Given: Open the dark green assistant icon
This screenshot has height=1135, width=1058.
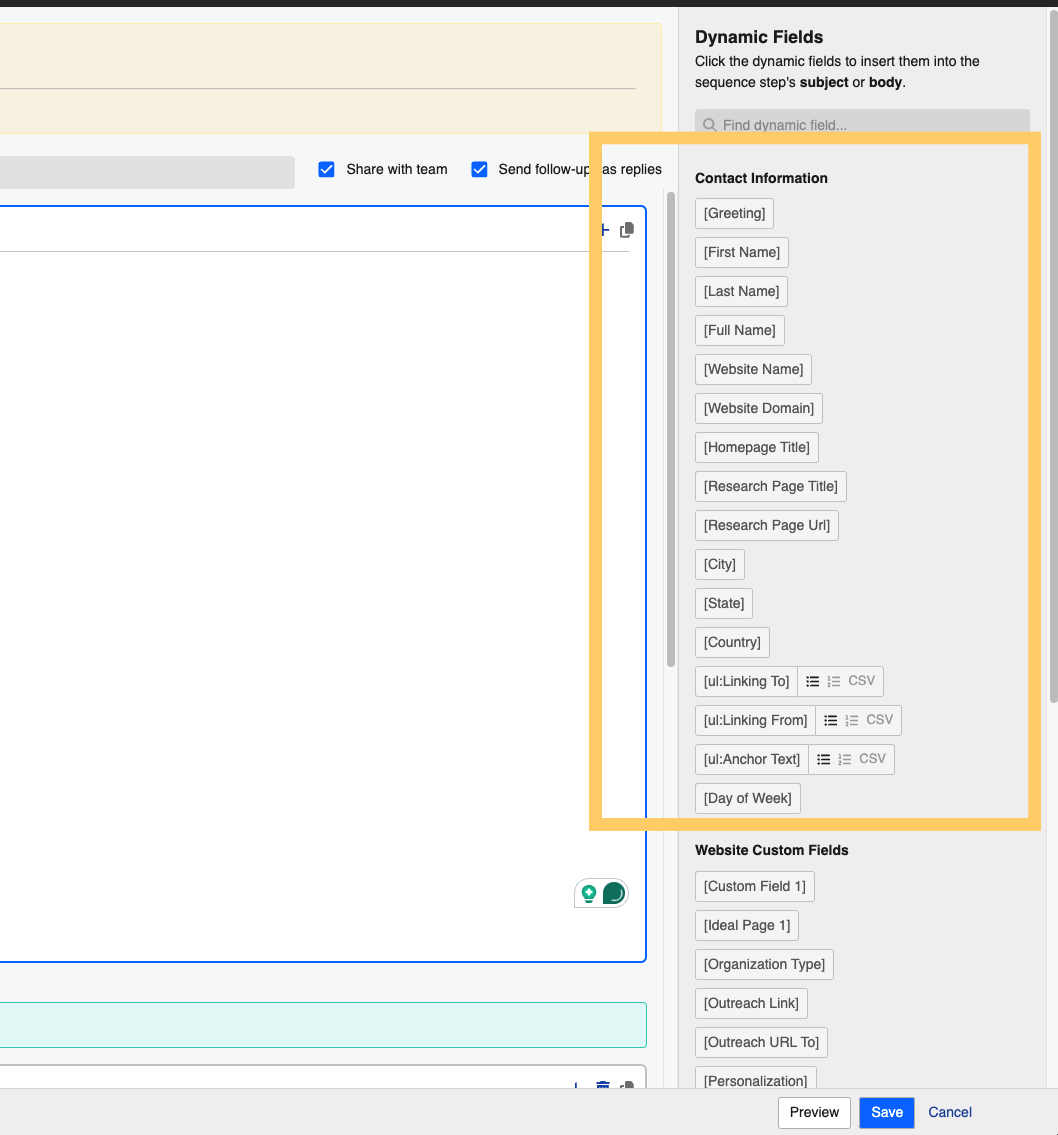Looking at the screenshot, I should (x=613, y=893).
